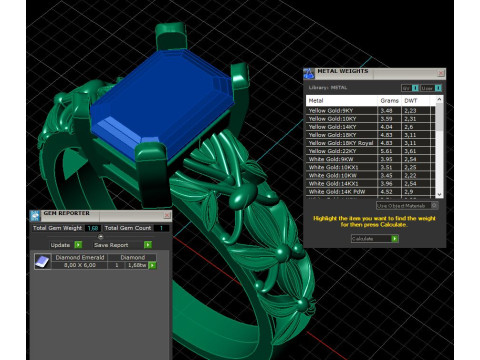Click the green Calculate arrow icon
Screen dimensions: 480x360
[x=395, y=239]
